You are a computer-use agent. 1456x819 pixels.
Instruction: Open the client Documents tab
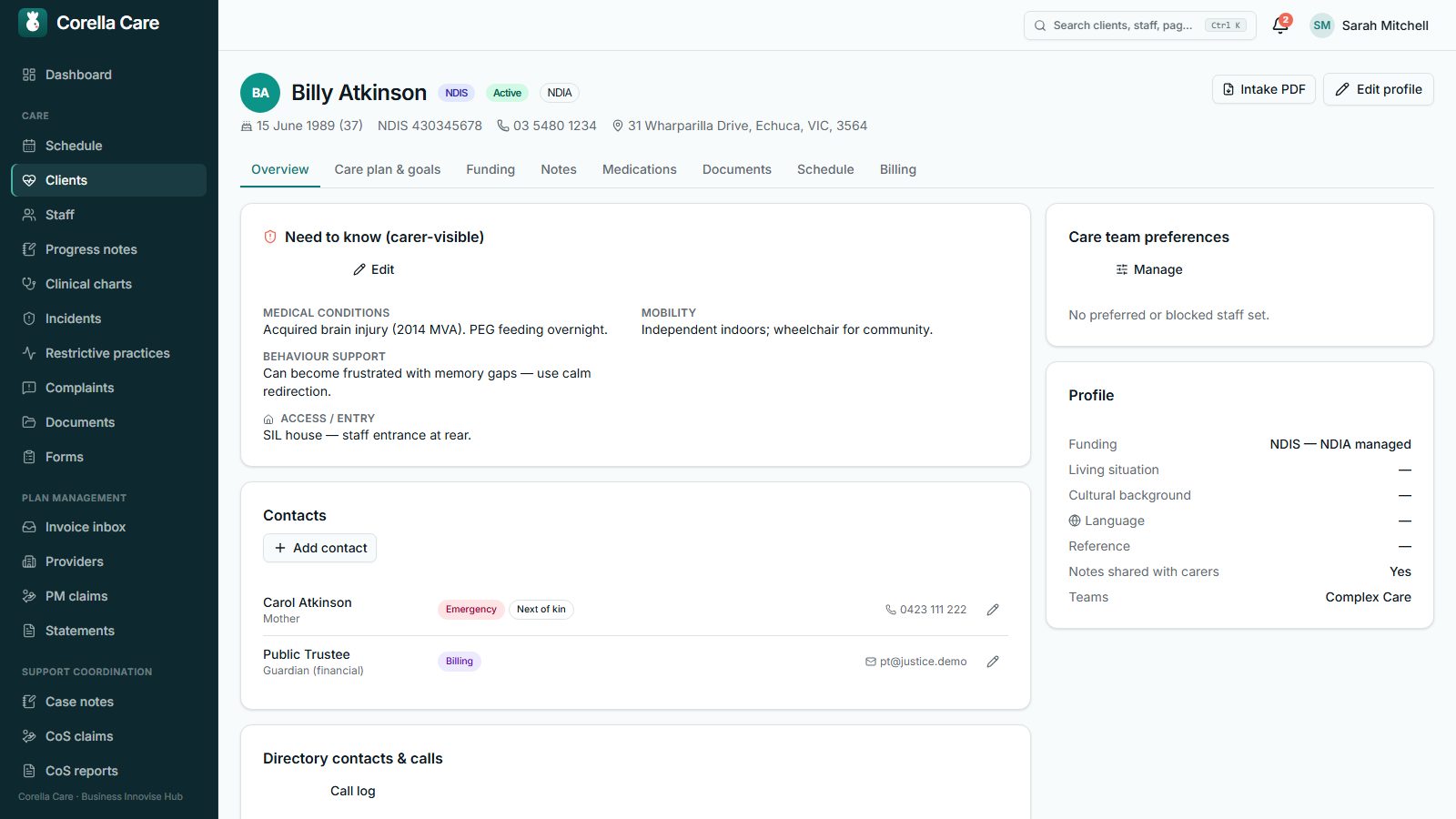[x=737, y=169]
